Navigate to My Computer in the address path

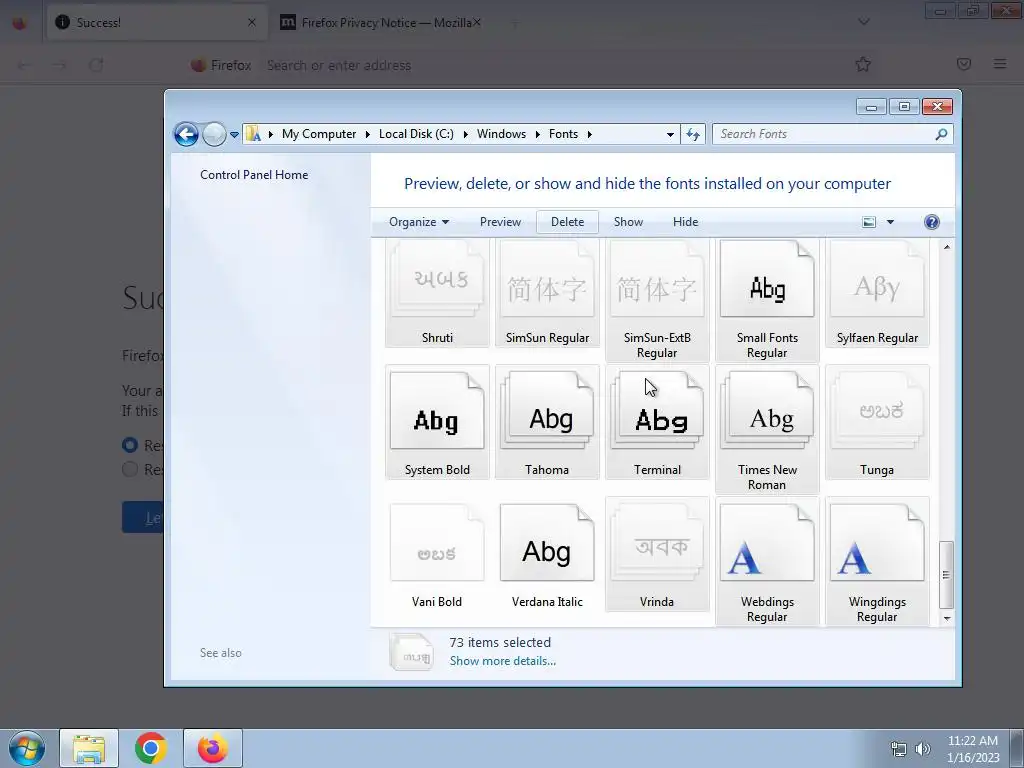[319, 134]
